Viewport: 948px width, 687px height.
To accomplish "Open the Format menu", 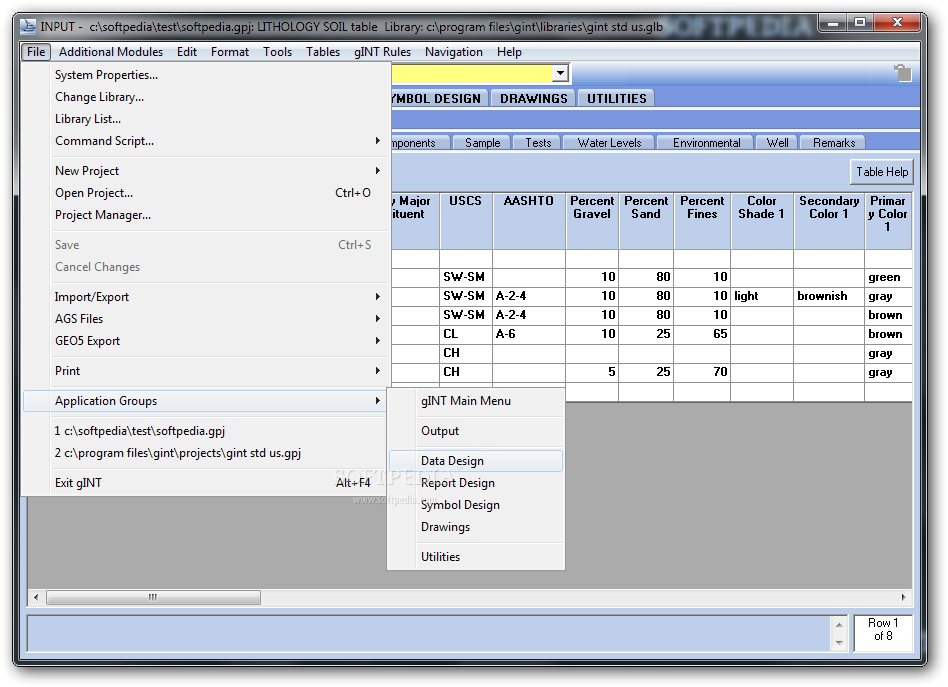I will [230, 52].
